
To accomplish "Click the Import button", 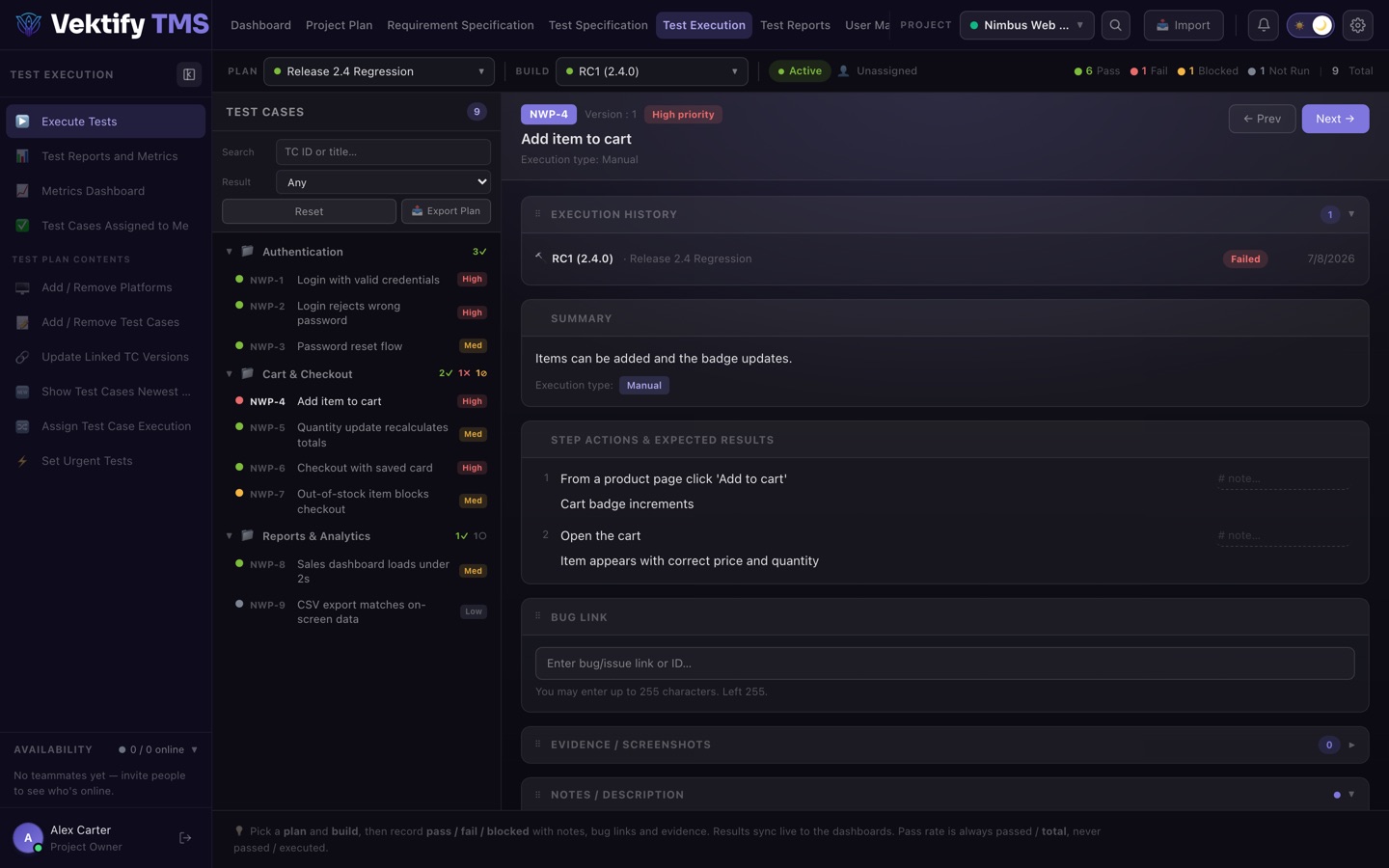I will coord(1184,25).
